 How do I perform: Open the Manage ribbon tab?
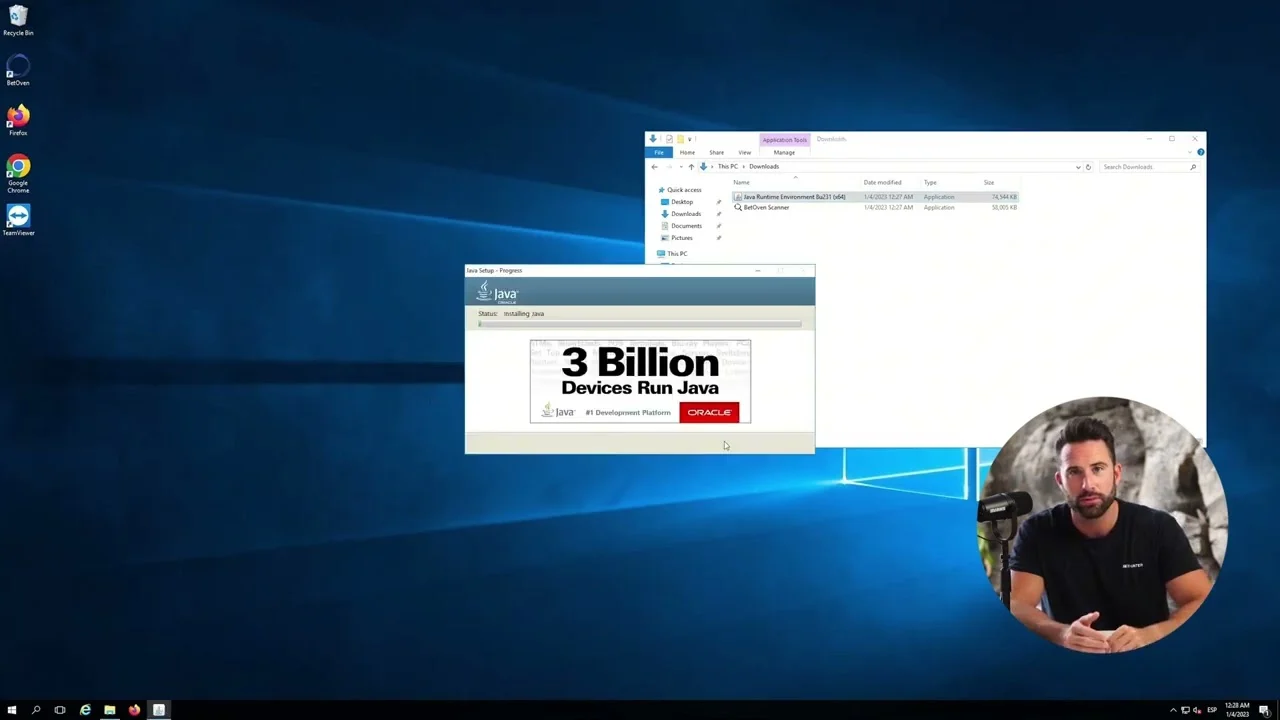[784, 152]
